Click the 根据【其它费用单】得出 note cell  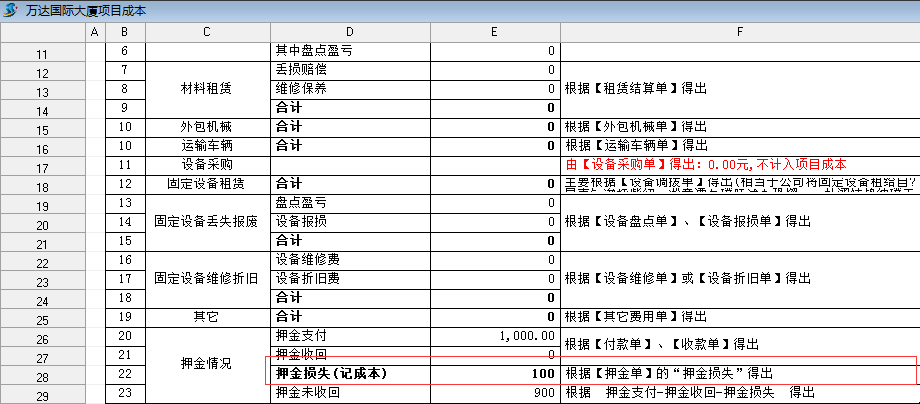coord(739,316)
